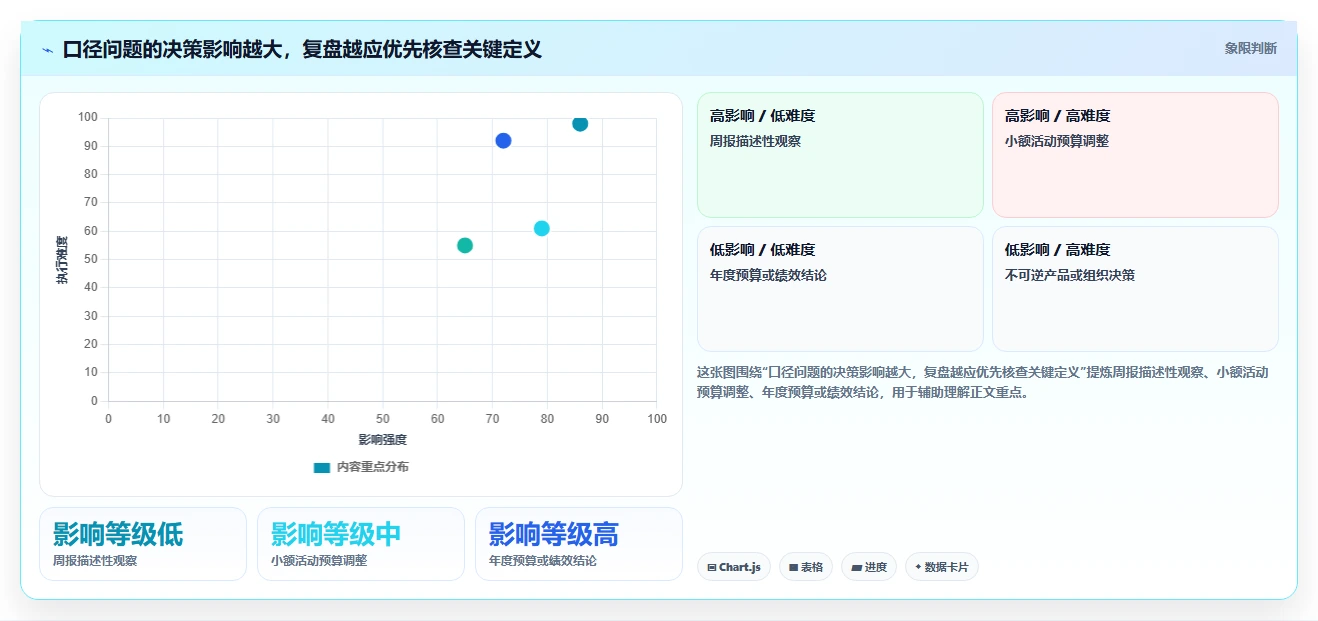The width and height of the screenshot is (1318, 621).
Task: Click the 内容重点分布 legend label
Action: click(372, 467)
